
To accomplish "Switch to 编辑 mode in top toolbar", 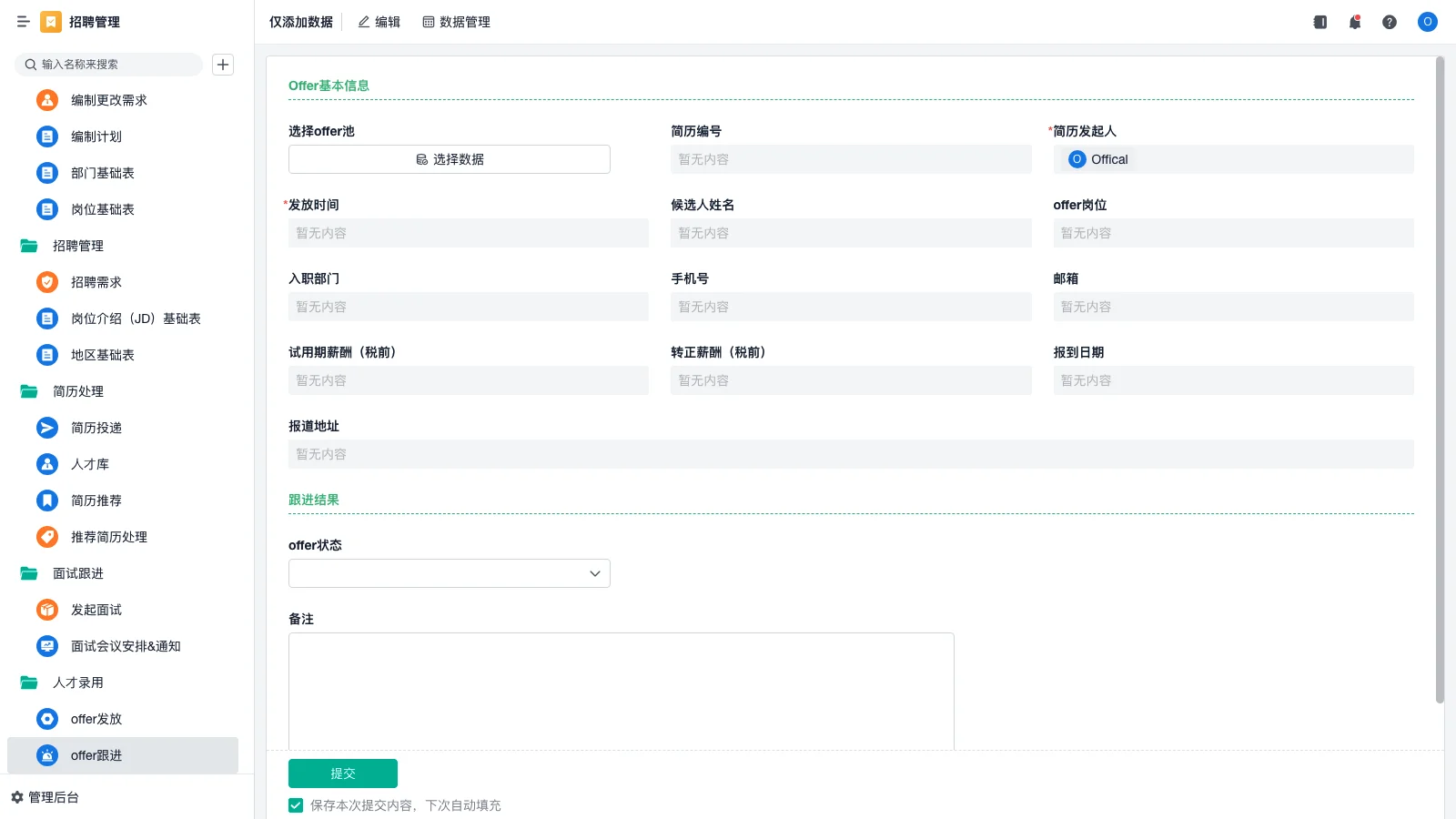I will point(379,22).
